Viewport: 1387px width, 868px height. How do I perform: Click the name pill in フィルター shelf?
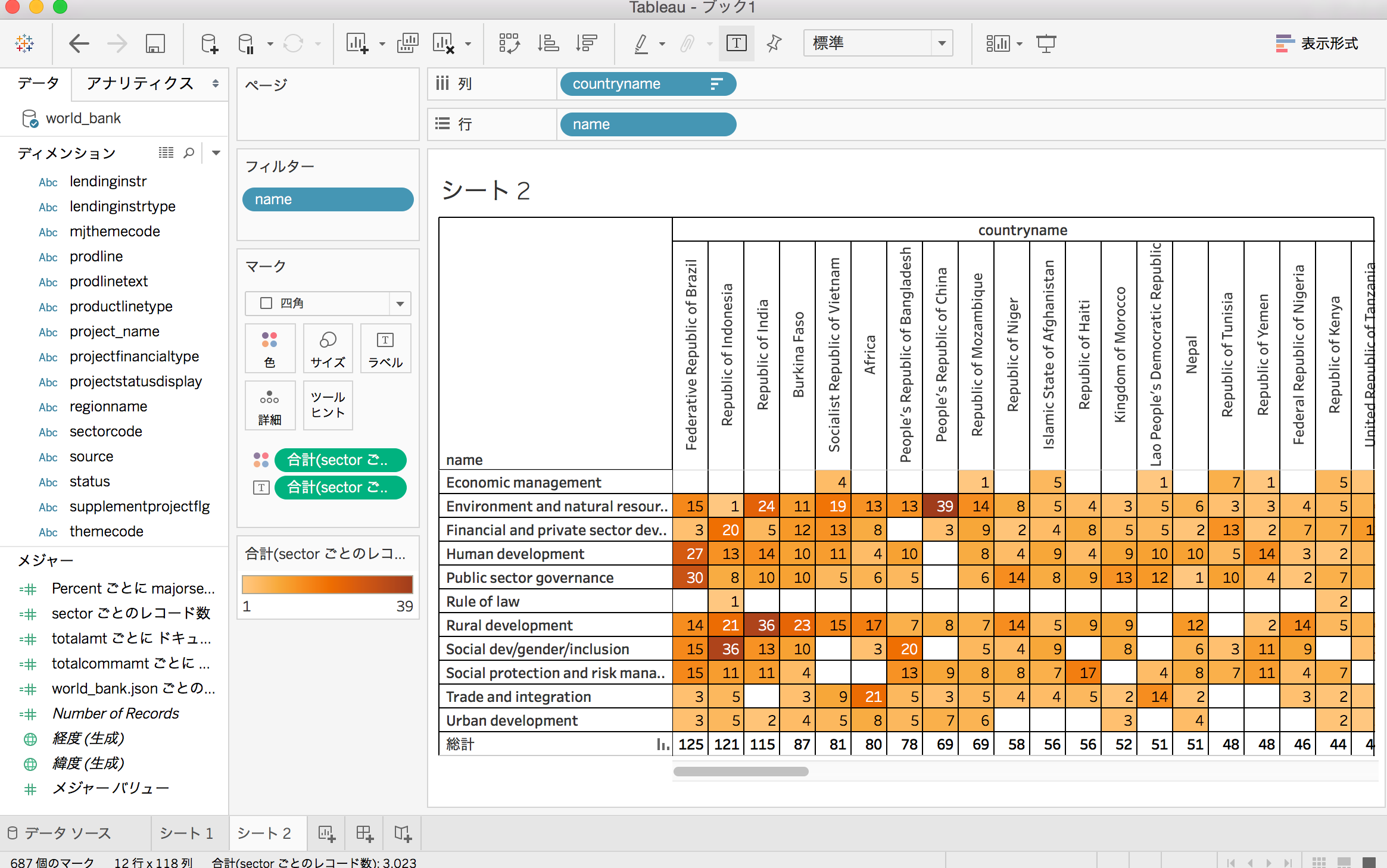tap(328, 199)
